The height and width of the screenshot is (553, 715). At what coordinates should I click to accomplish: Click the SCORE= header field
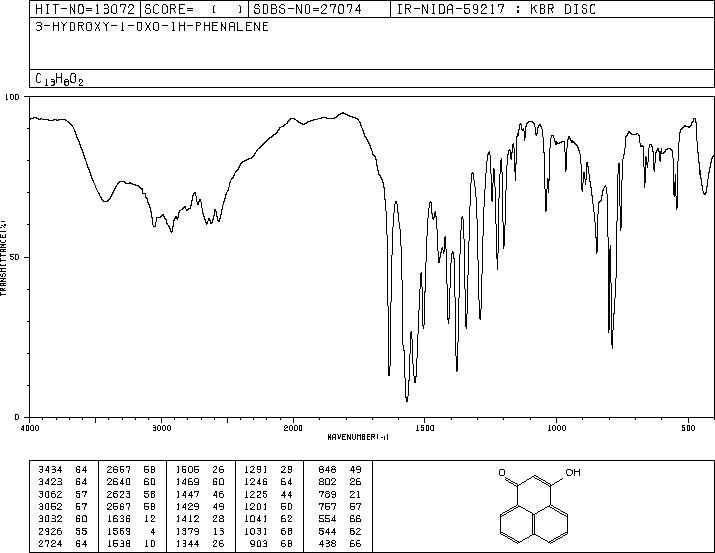(x=194, y=9)
